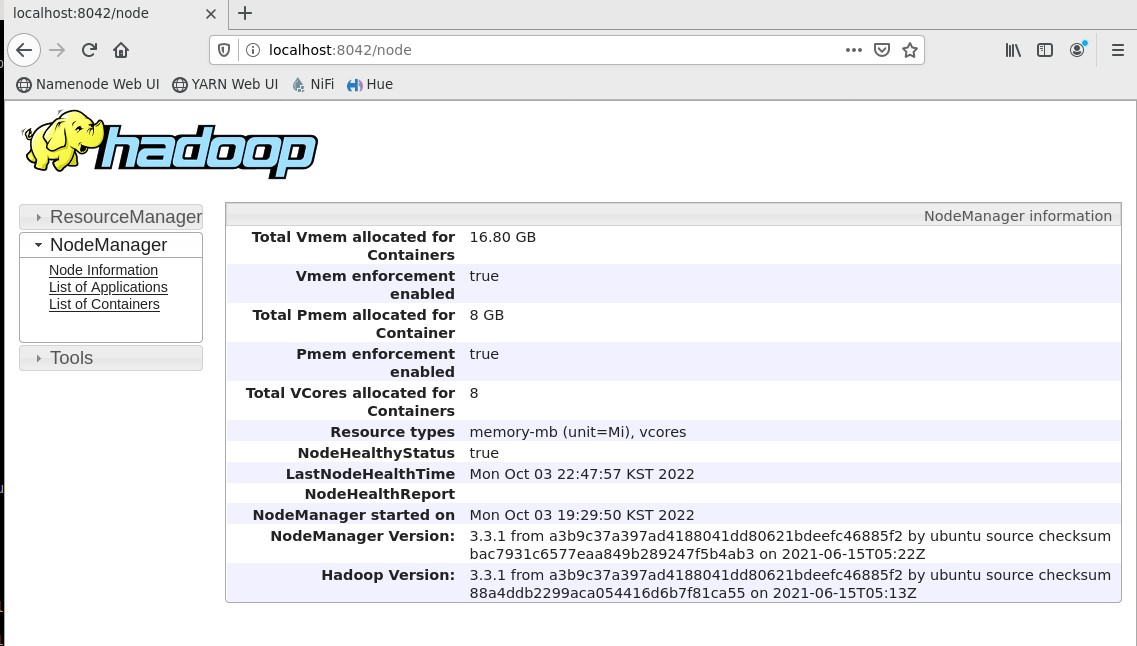The width and height of the screenshot is (1137, 646).
Task: Open the Library icon
Action: click(1013, 50)
